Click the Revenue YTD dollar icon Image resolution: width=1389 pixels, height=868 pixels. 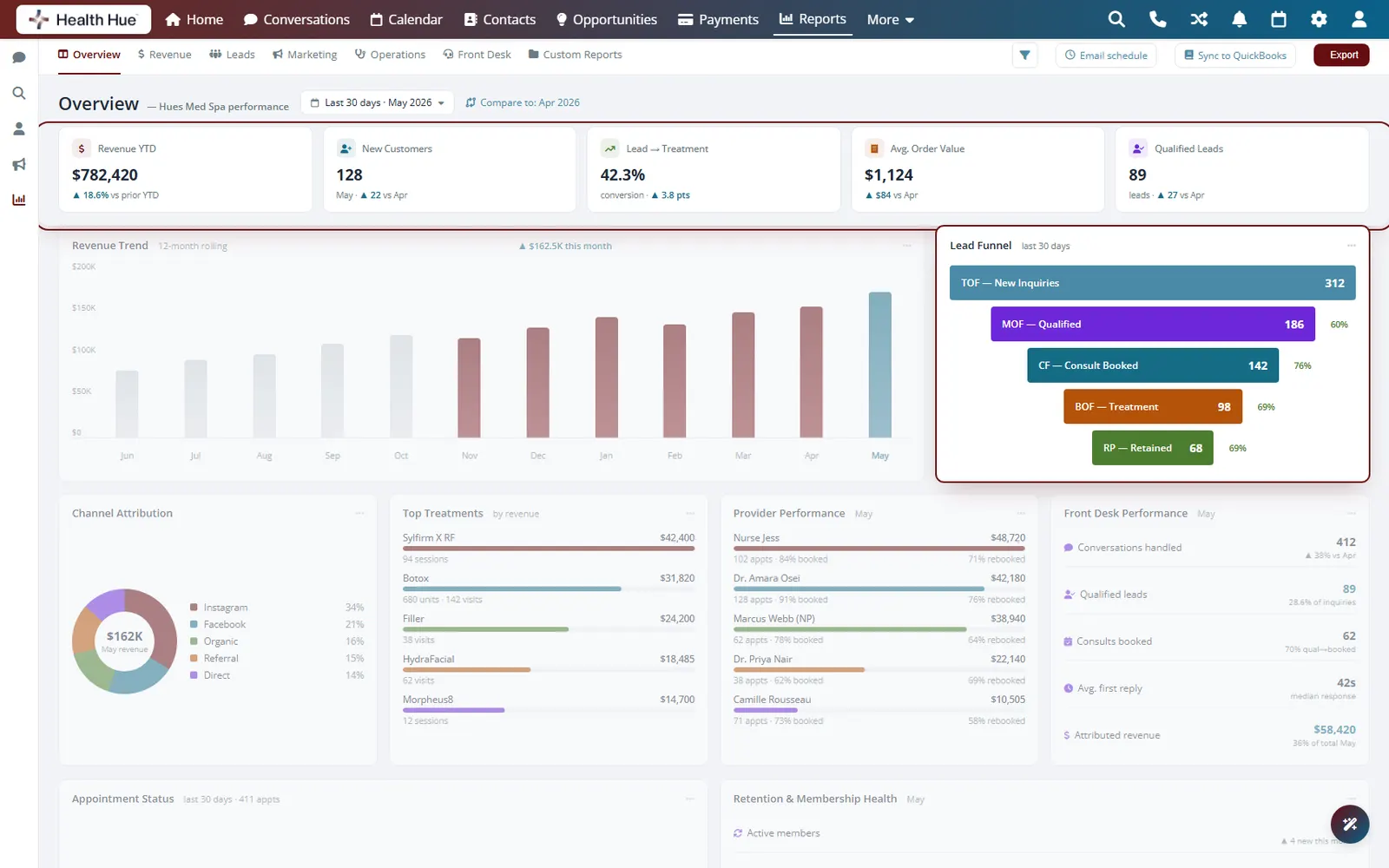click(x=82, y=148)
